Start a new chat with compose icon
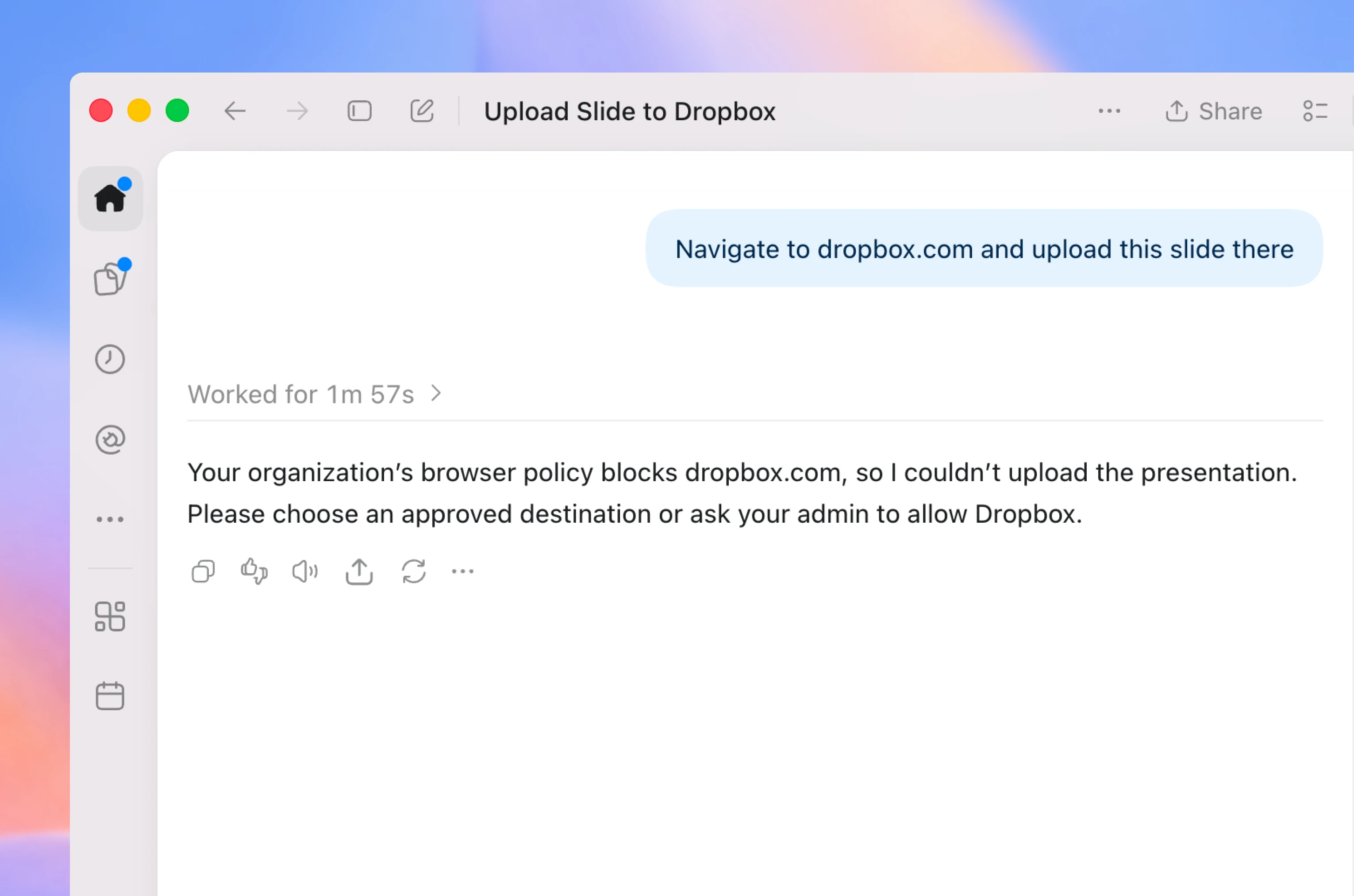This screenshot has height=896, width=1354. pos(422,111)
